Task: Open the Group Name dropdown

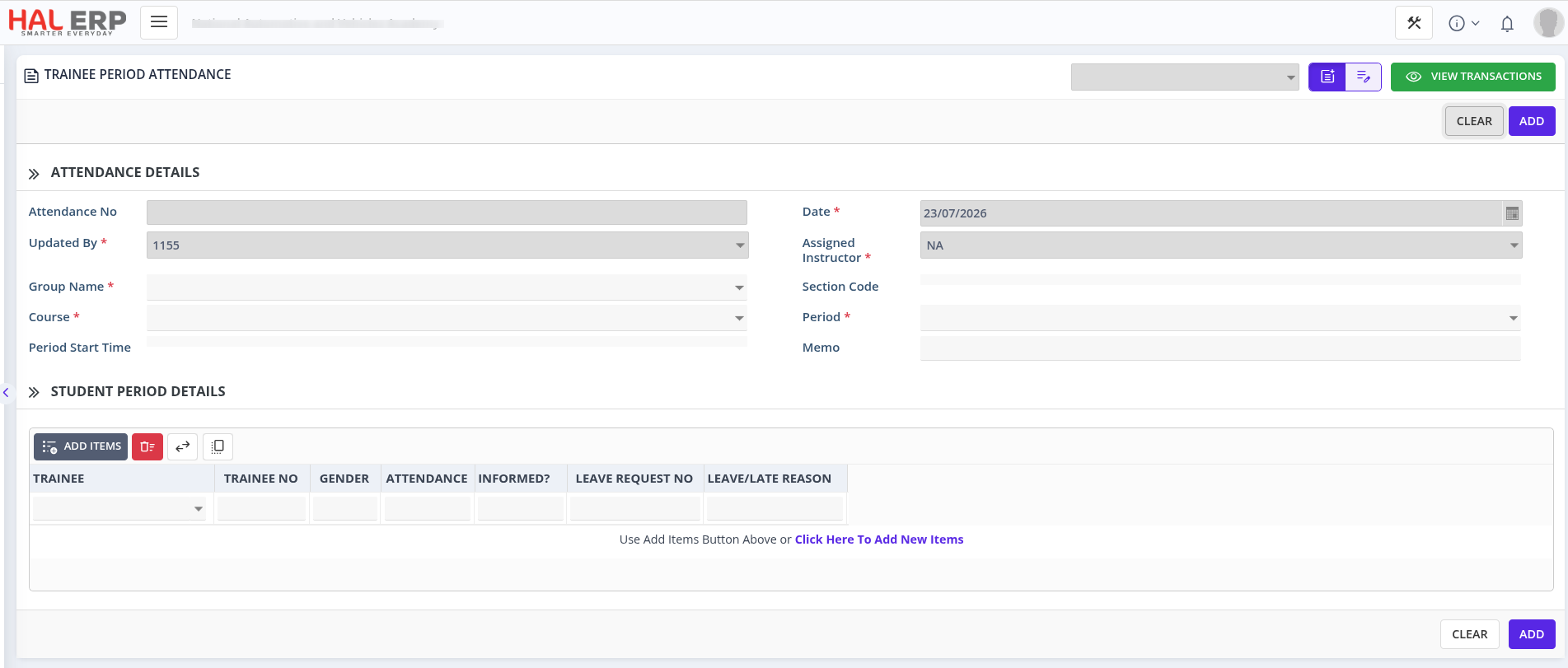Action: tap(447, 287)
